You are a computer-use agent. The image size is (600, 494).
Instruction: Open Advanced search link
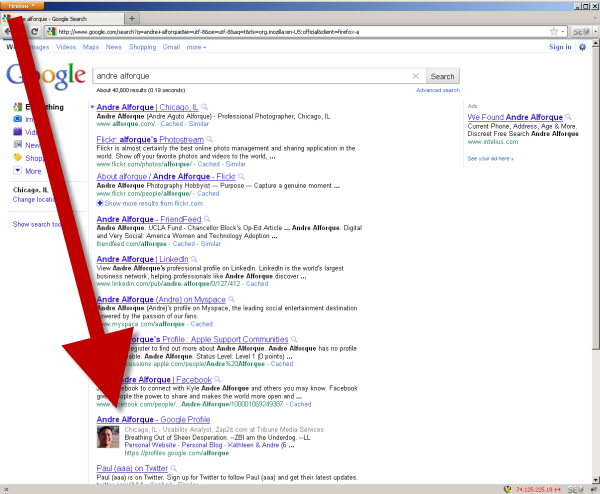(438, 90)
